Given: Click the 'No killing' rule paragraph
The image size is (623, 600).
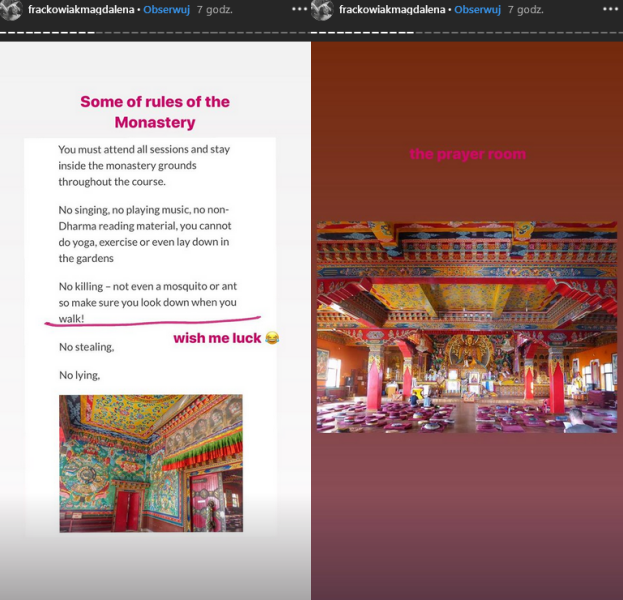Looking at the screenshot, I should pyautogui.click(x=148, y=302).
